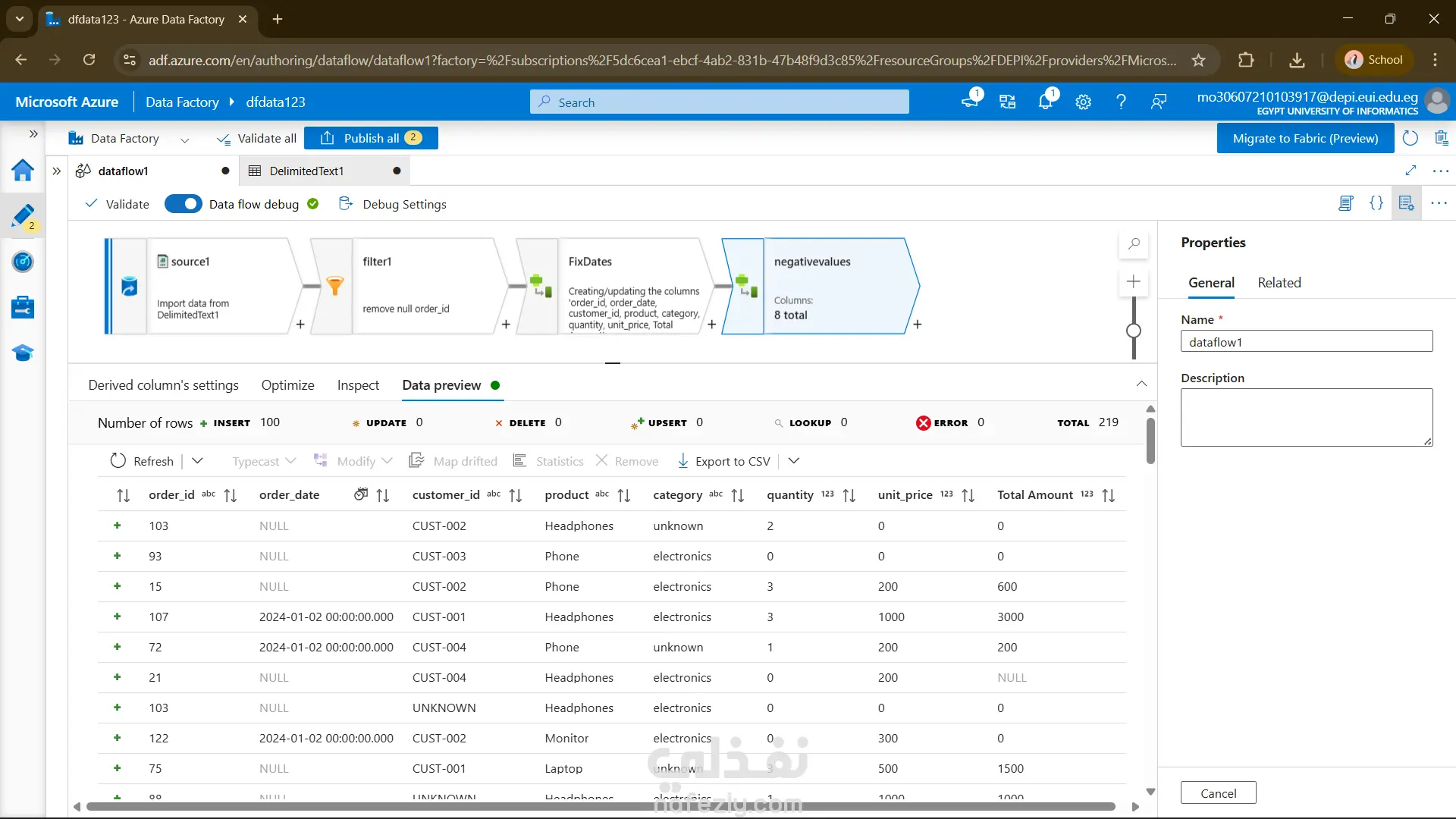Click the dataflow Name input field
Image resolution: width=1456 pixels, height=819 pixels.
pos(1307,342)
